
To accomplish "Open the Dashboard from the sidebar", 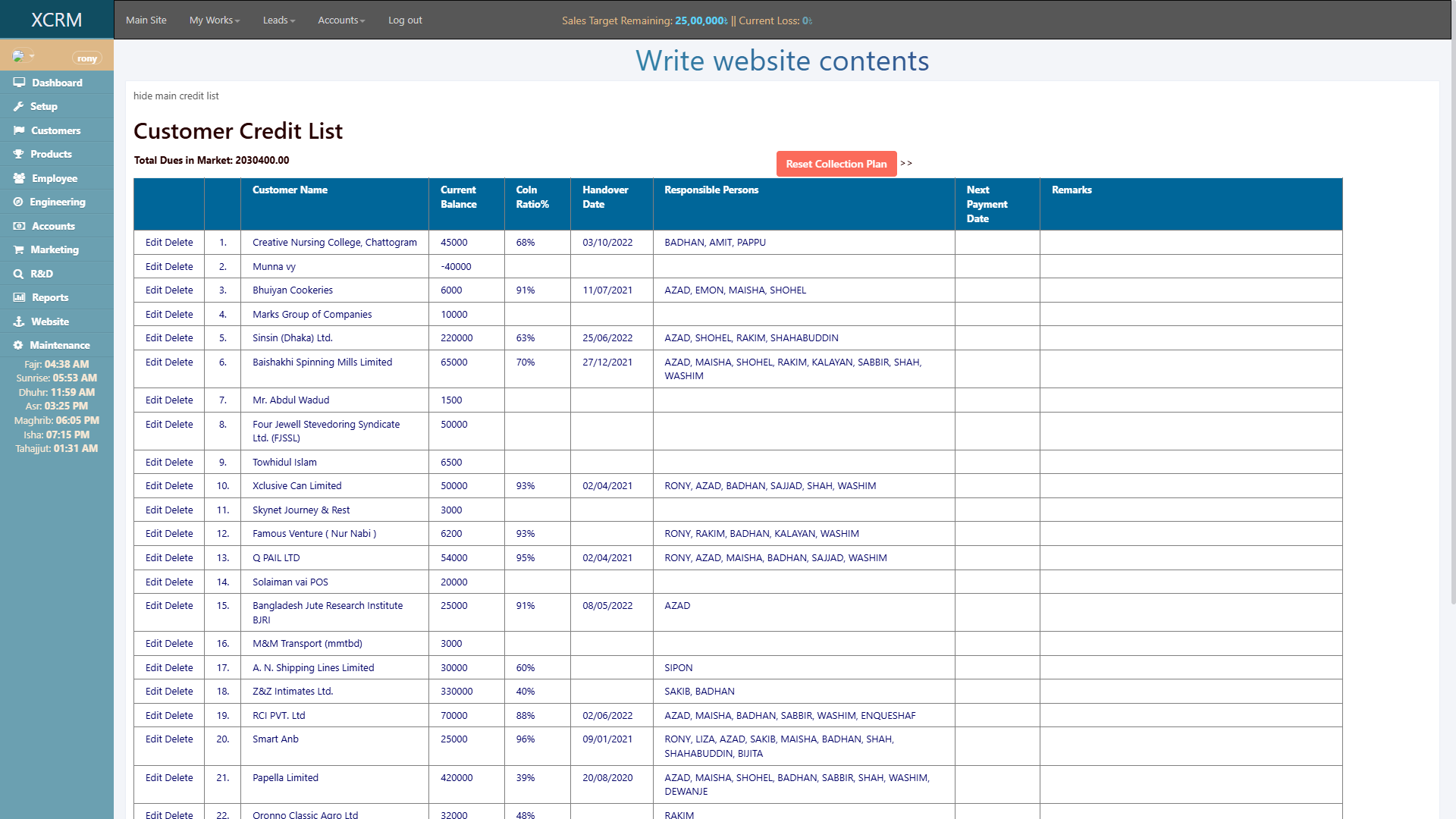I will click(x=20, y=82).
